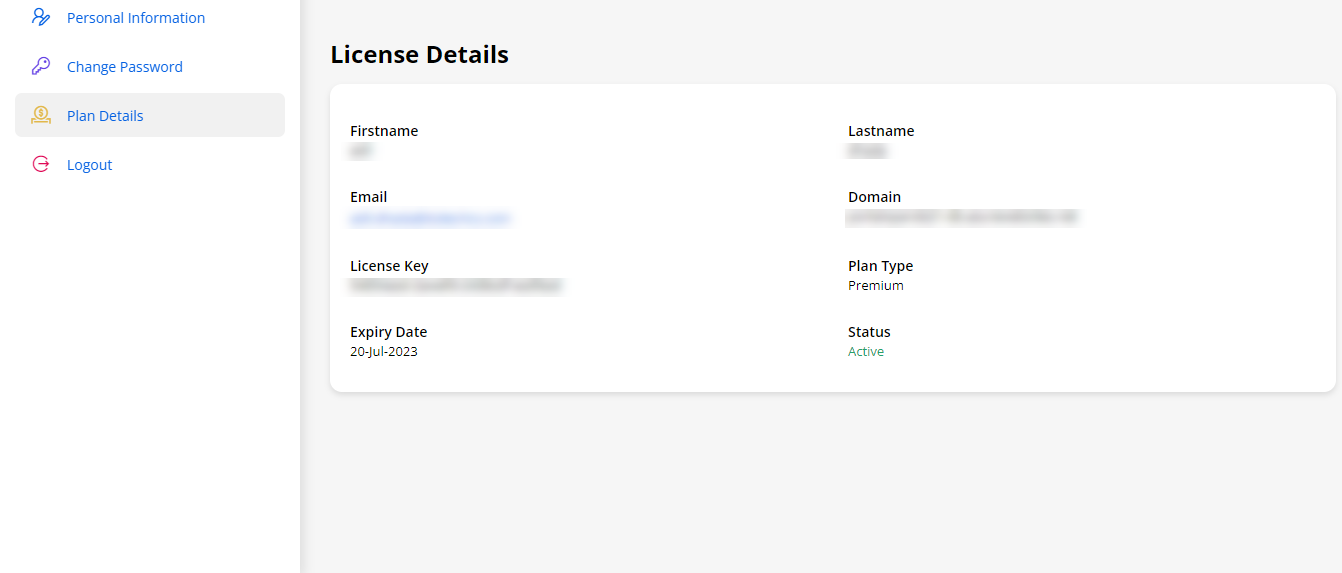Go to Change Password menu label

(x=125, y=67)
